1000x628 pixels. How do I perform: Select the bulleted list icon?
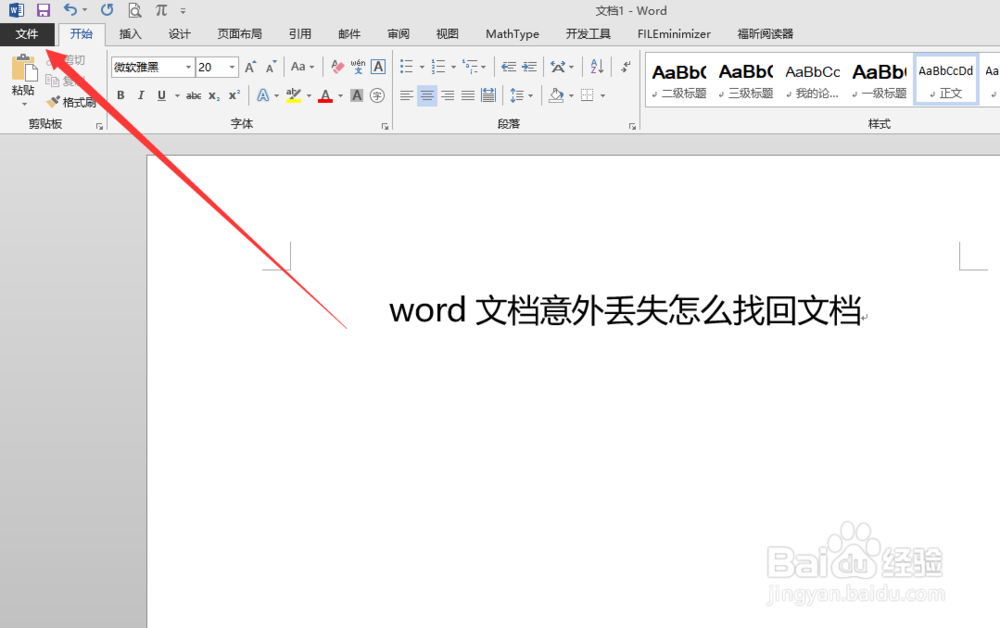[407, 66]
